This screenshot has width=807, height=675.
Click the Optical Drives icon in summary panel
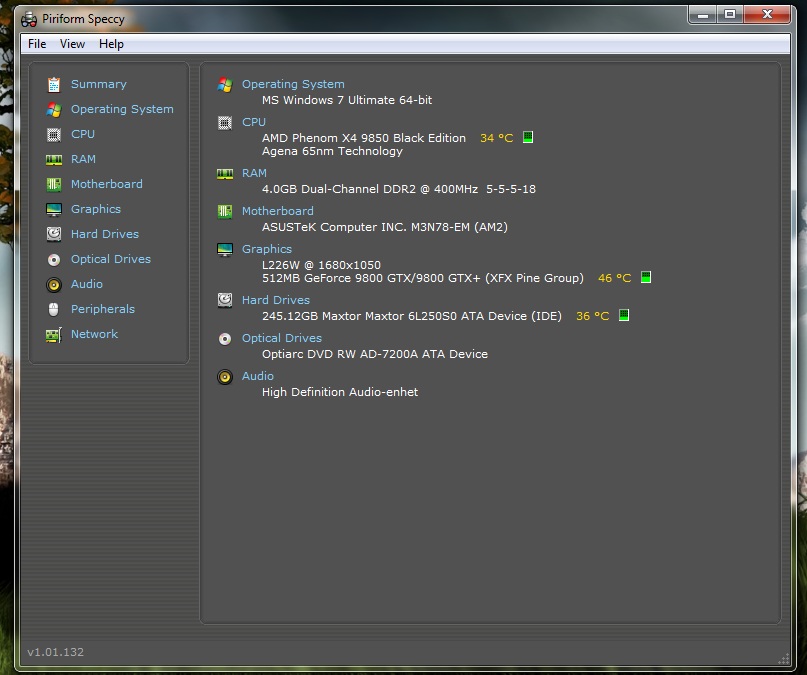[x=225, y=339]
